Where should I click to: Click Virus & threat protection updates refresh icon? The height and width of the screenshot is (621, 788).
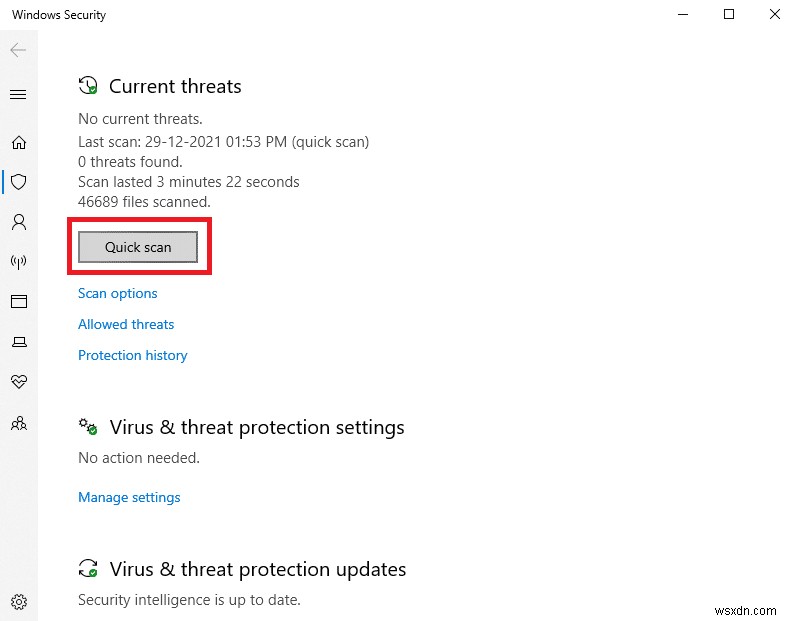pyautogui.click(x=89, y=569)
